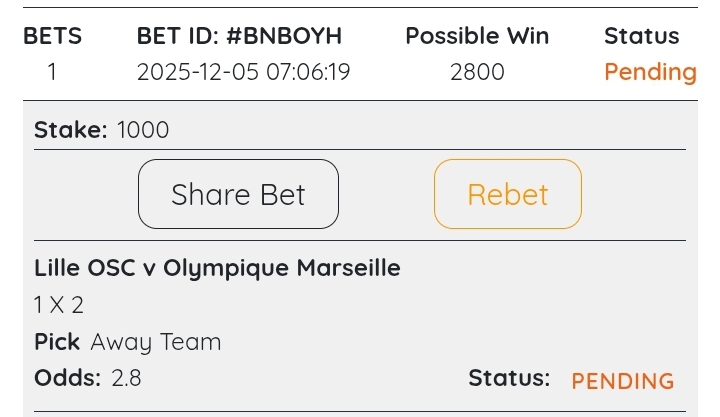Click the BETS column header

pos(53,36)
